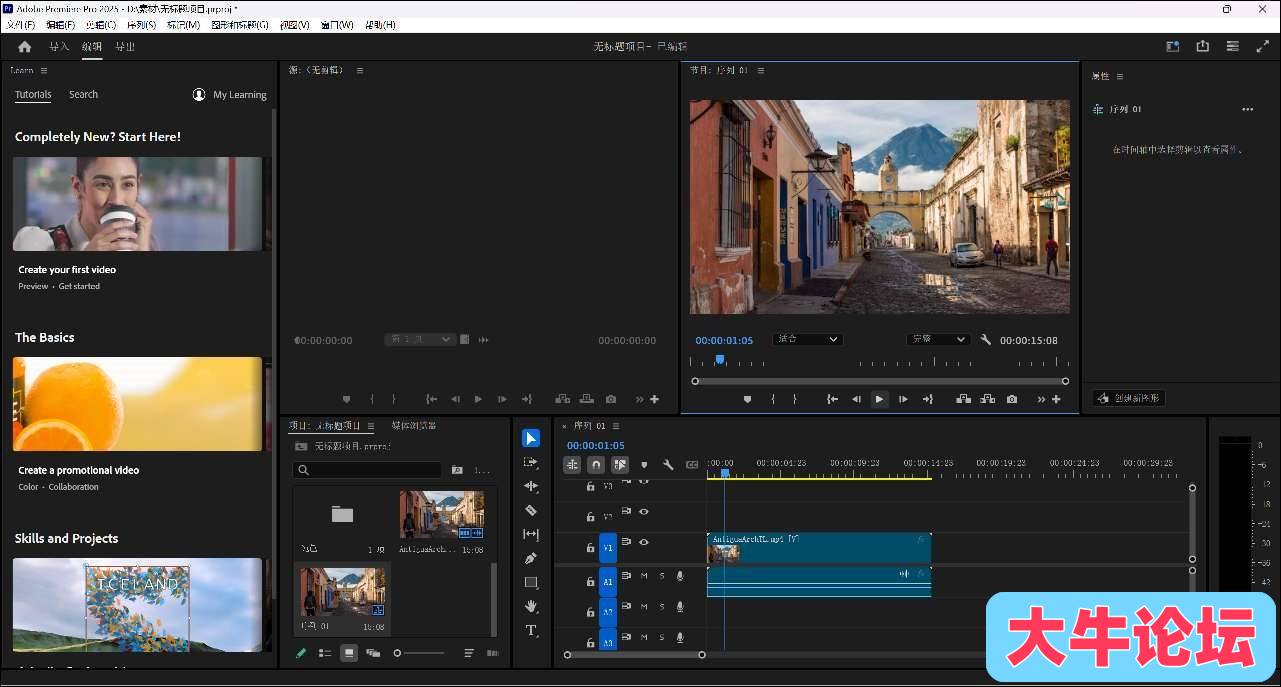
Task: Open the timeline sequence panel menu
Action: pos(616,426)
